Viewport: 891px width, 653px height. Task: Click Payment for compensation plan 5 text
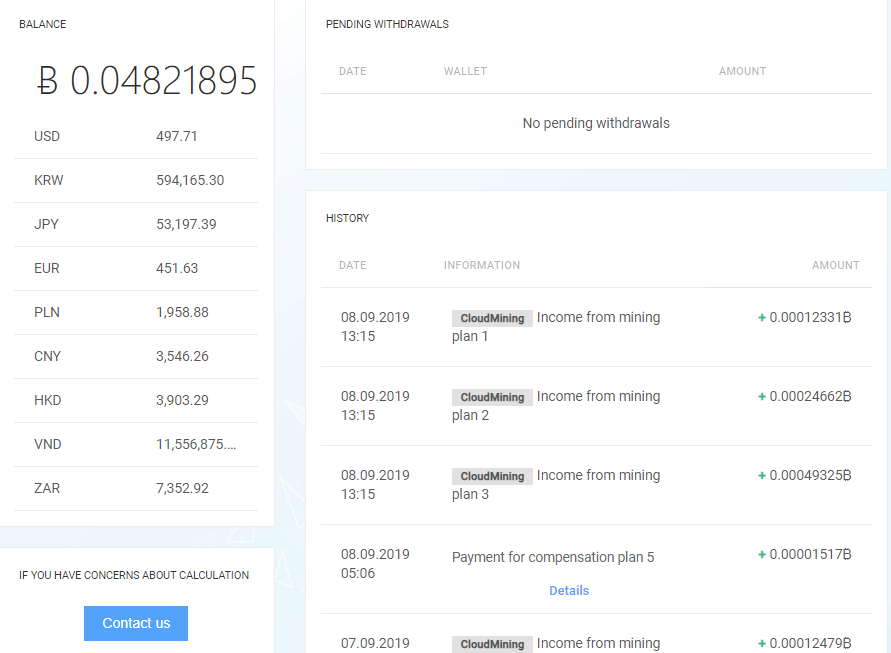[x=553, y=558]
